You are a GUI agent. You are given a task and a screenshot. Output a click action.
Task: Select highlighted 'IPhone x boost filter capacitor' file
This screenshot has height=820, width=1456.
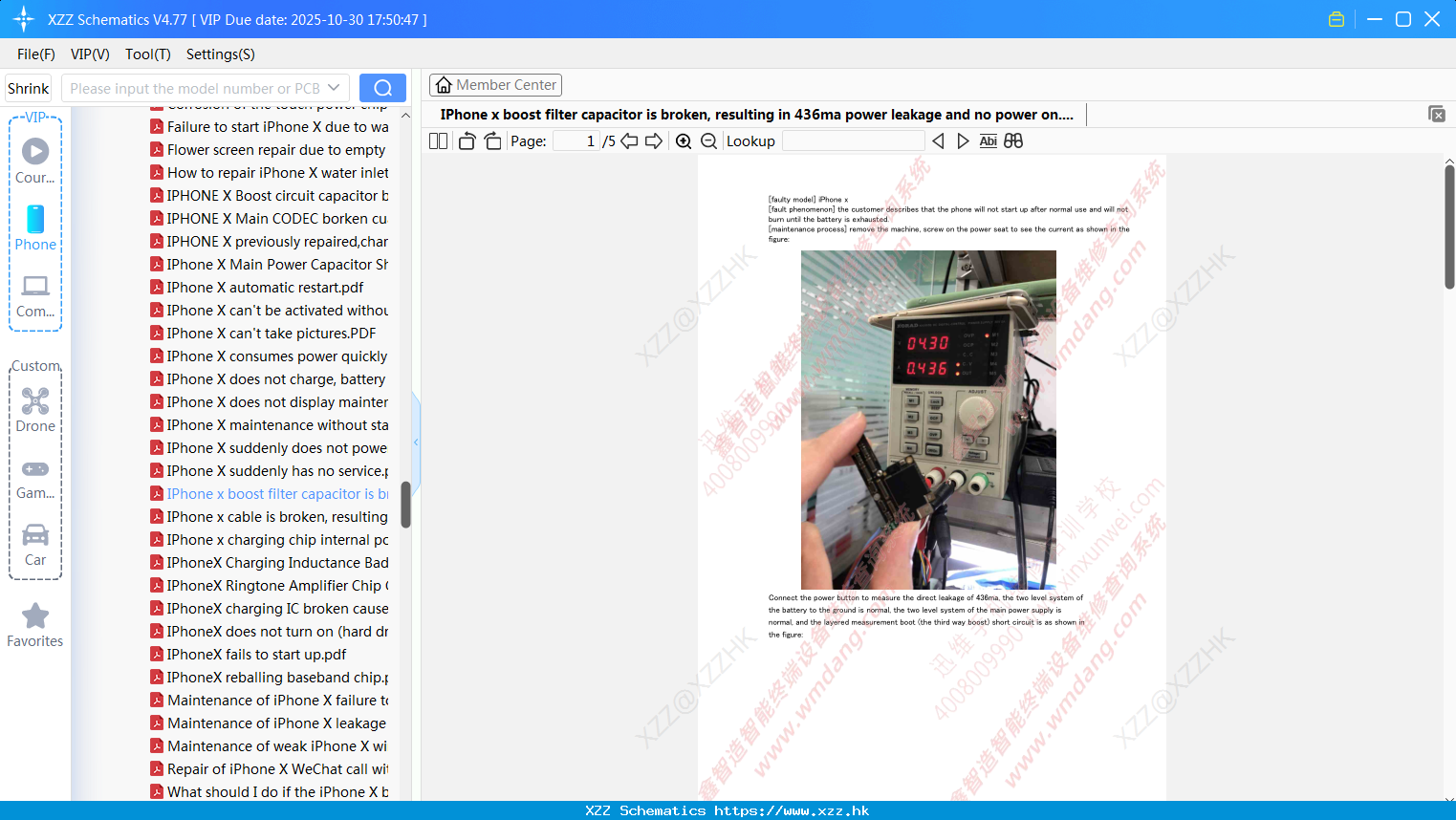270,494
